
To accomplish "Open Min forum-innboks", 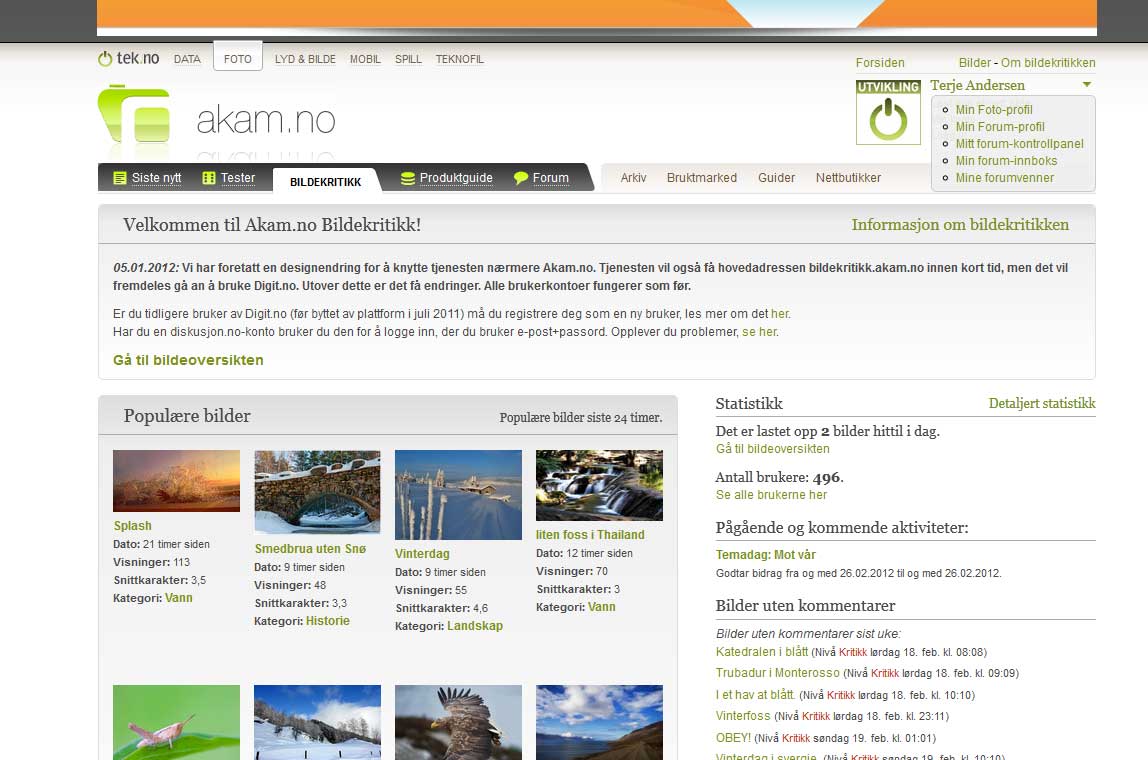I will pyautogui.click(x=1006, y=160).
